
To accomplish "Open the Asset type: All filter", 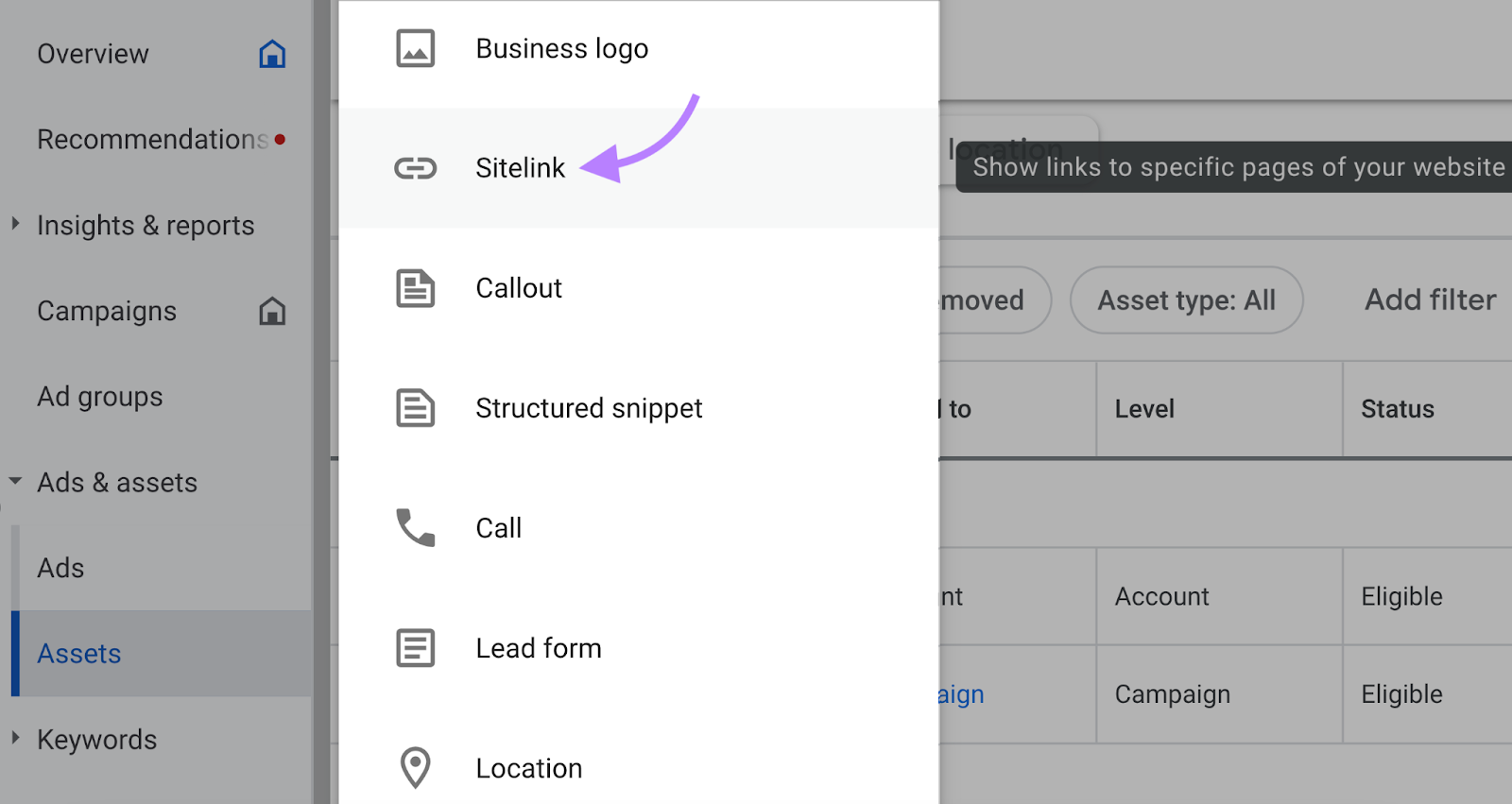I will pos(1185,300).
